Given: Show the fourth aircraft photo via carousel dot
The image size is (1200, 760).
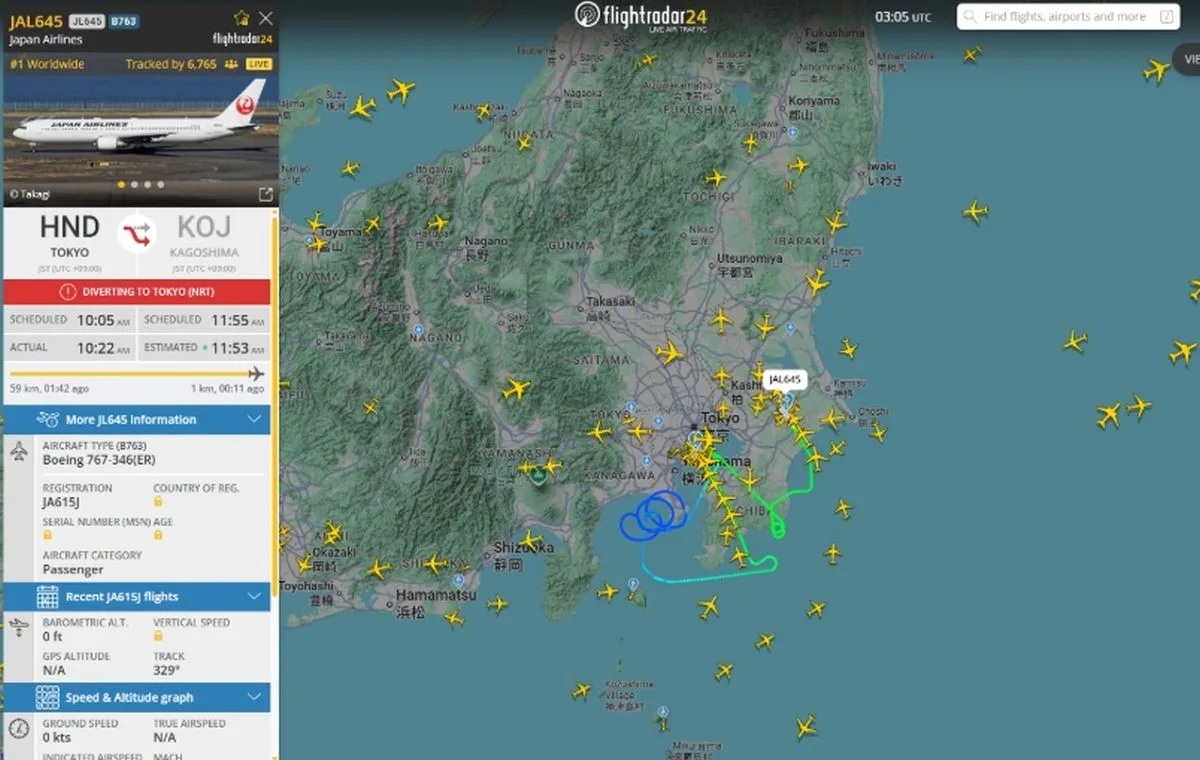Looking at the screenshot, I should pyautogui.click(x=160, y=185).
